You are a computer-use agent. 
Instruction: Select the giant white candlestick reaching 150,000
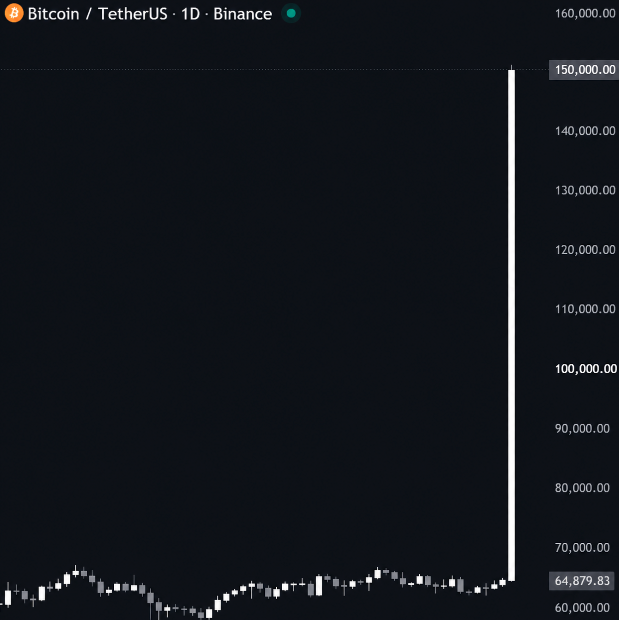pyautogui.click(x=511, y=325)
